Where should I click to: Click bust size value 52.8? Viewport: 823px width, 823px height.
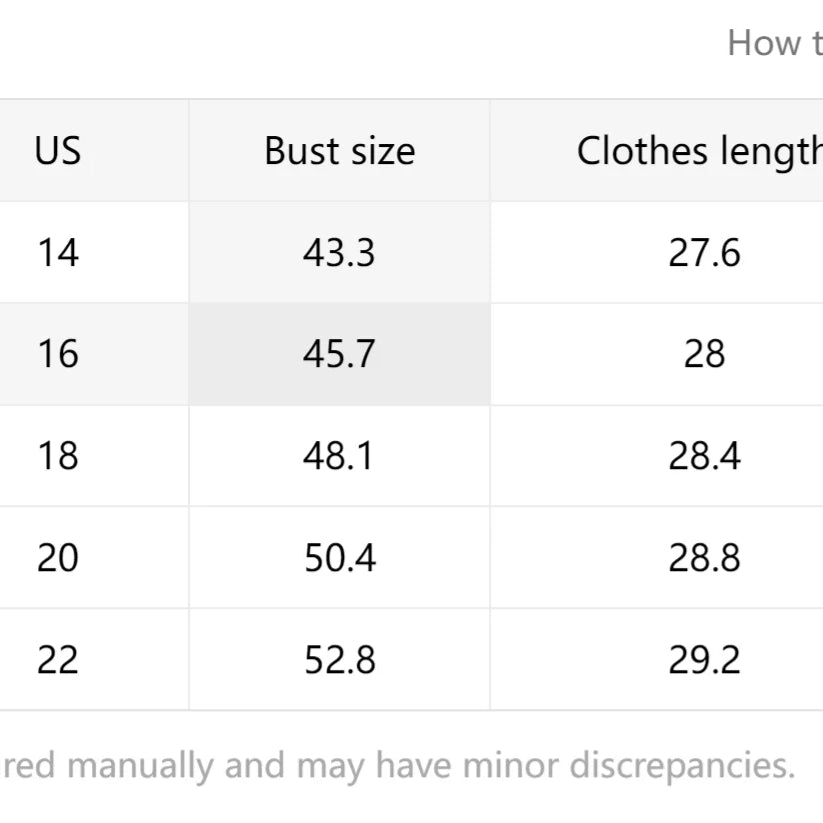point(339,659)
